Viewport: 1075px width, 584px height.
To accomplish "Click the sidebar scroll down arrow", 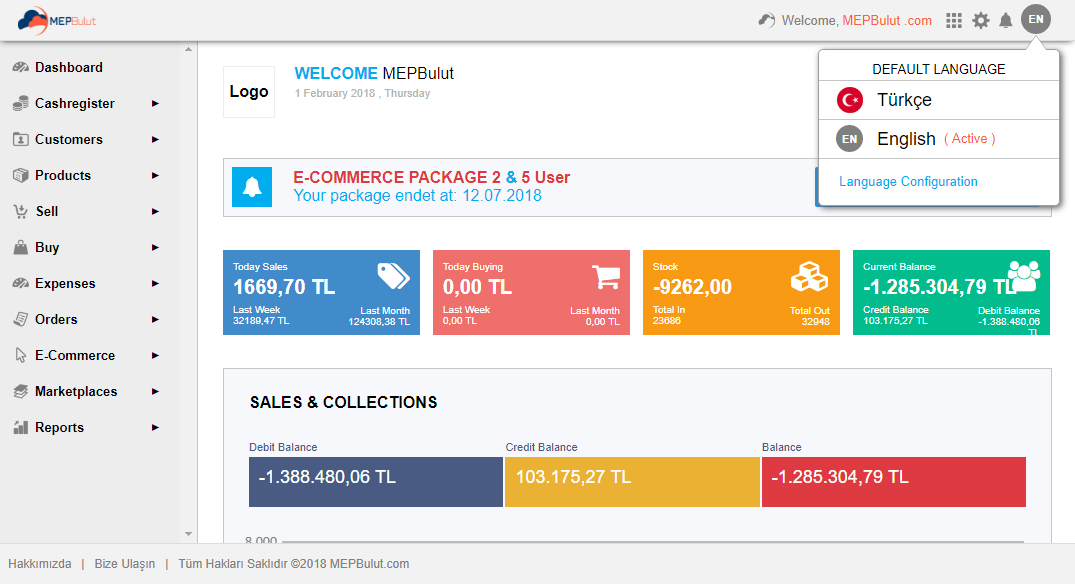I will click(189, 534).
